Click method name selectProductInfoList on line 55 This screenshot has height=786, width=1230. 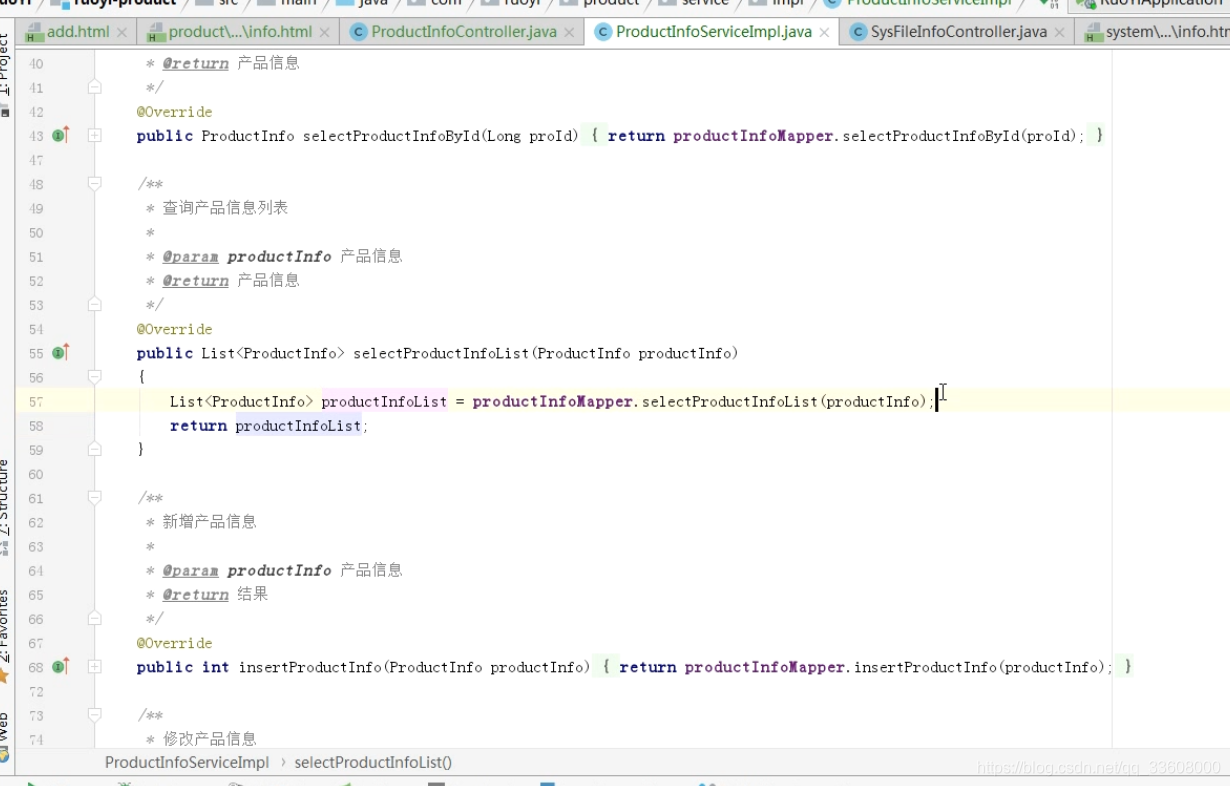pos(441,353)
